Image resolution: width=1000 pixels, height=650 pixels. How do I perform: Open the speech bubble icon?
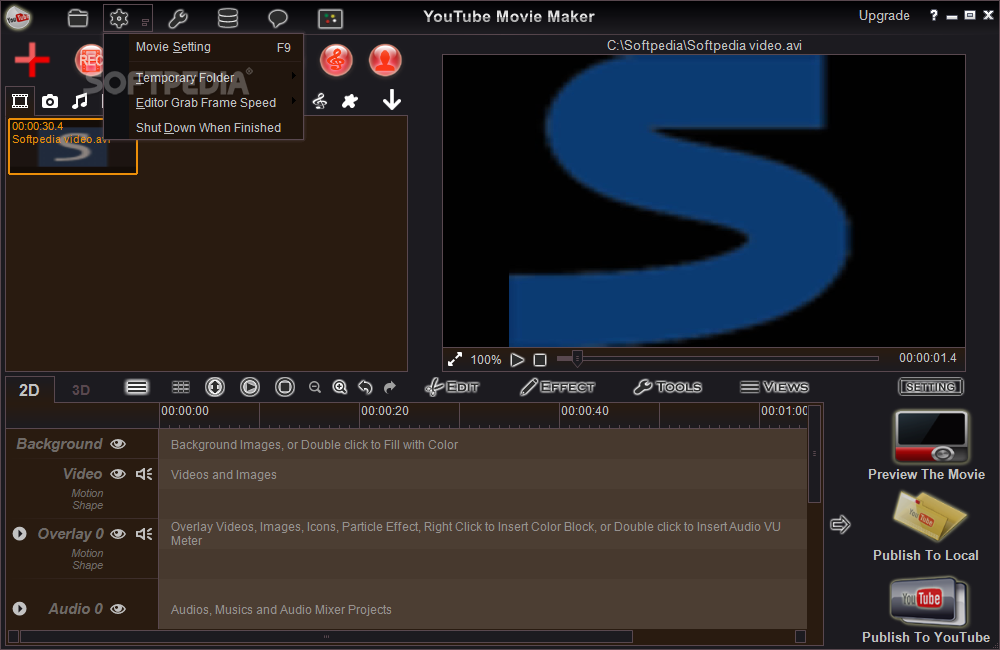click(x=277, y=18)
